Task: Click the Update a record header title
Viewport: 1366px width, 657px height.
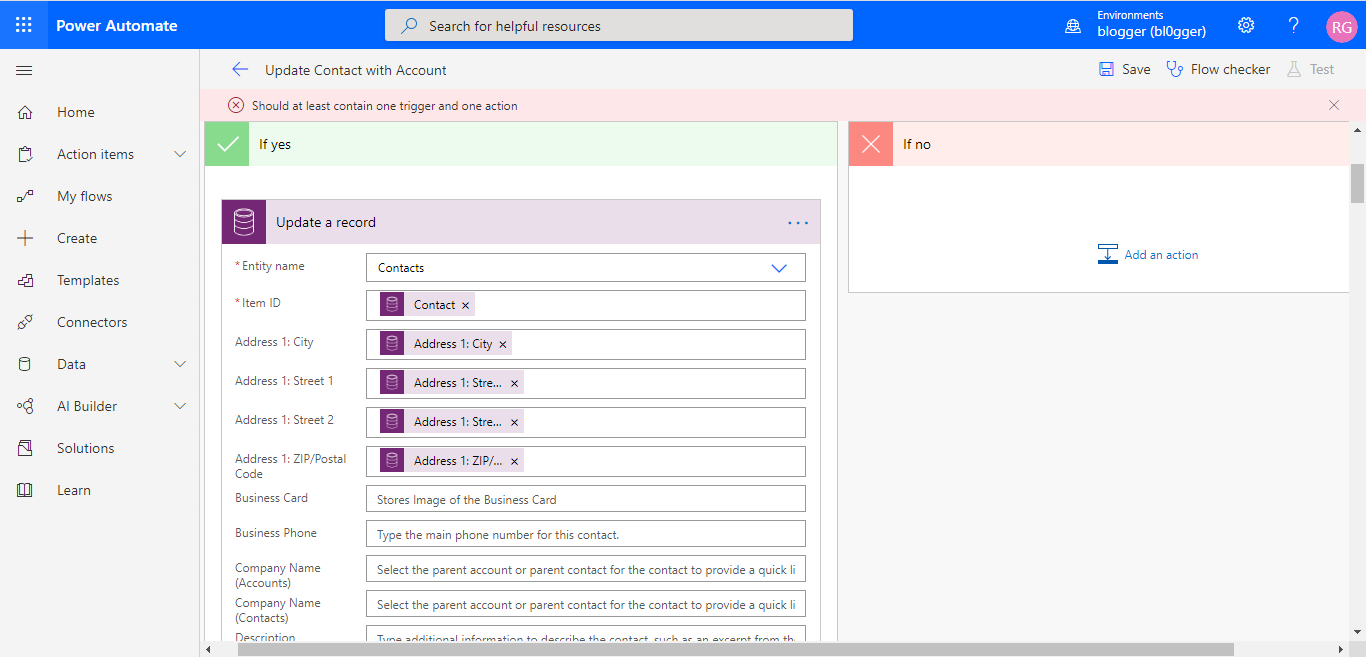Action: tap(326, 222)
